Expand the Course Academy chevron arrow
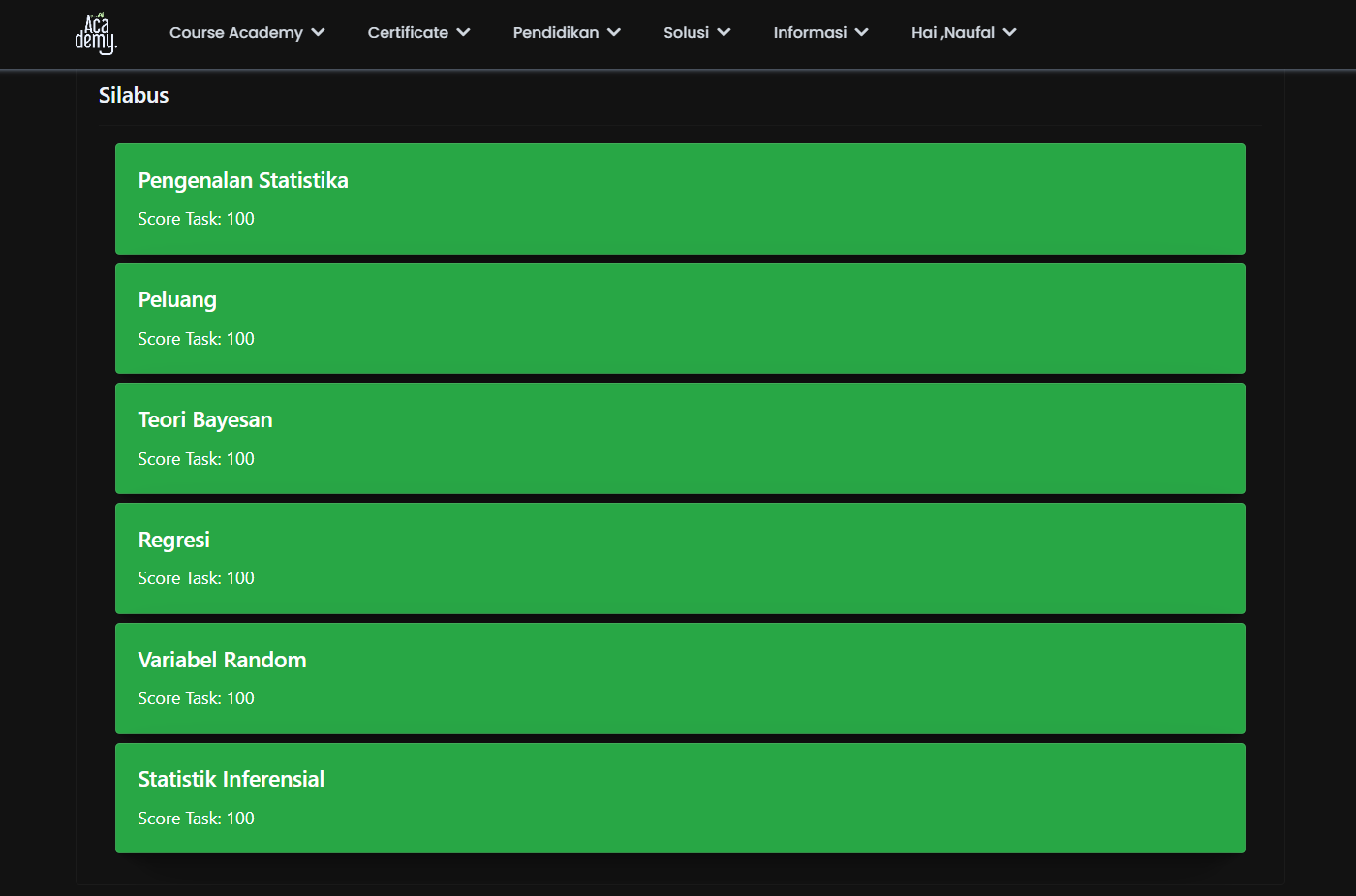Viewport: 1356px width, 896px height. click(x=318, y=32)
